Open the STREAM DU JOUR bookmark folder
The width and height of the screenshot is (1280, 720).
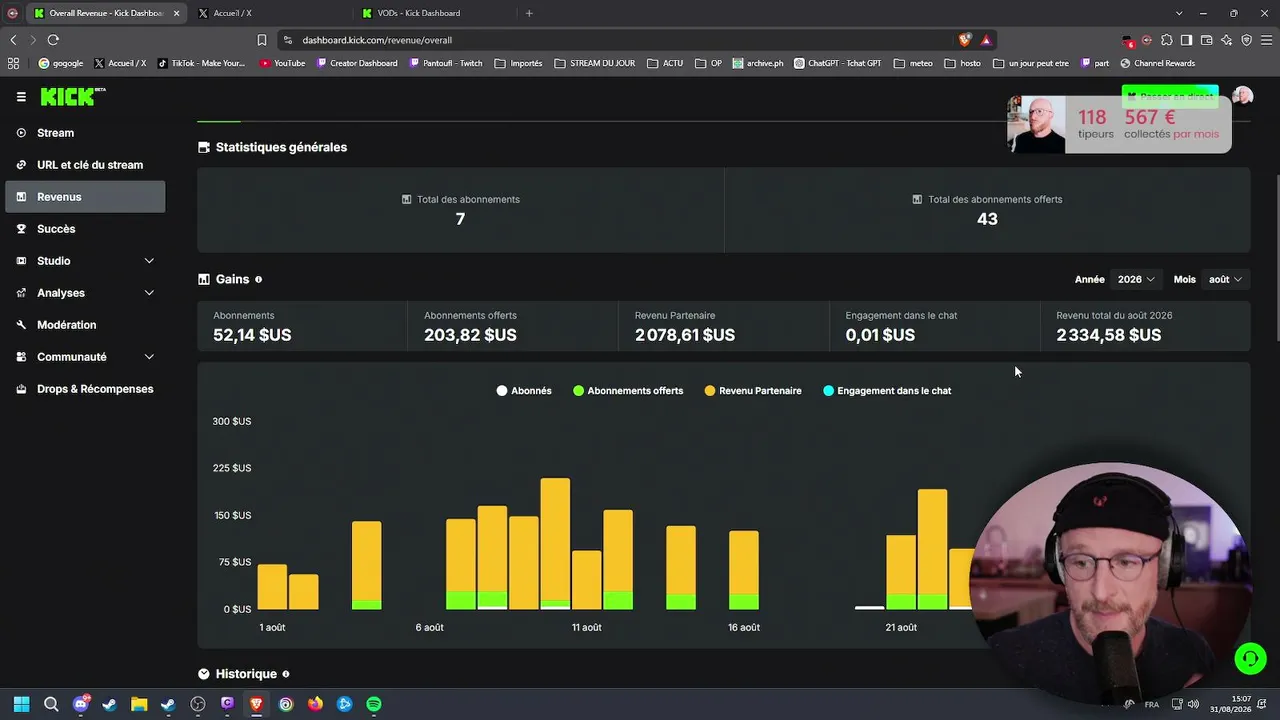pyautogui.click(x=594, y=63)
